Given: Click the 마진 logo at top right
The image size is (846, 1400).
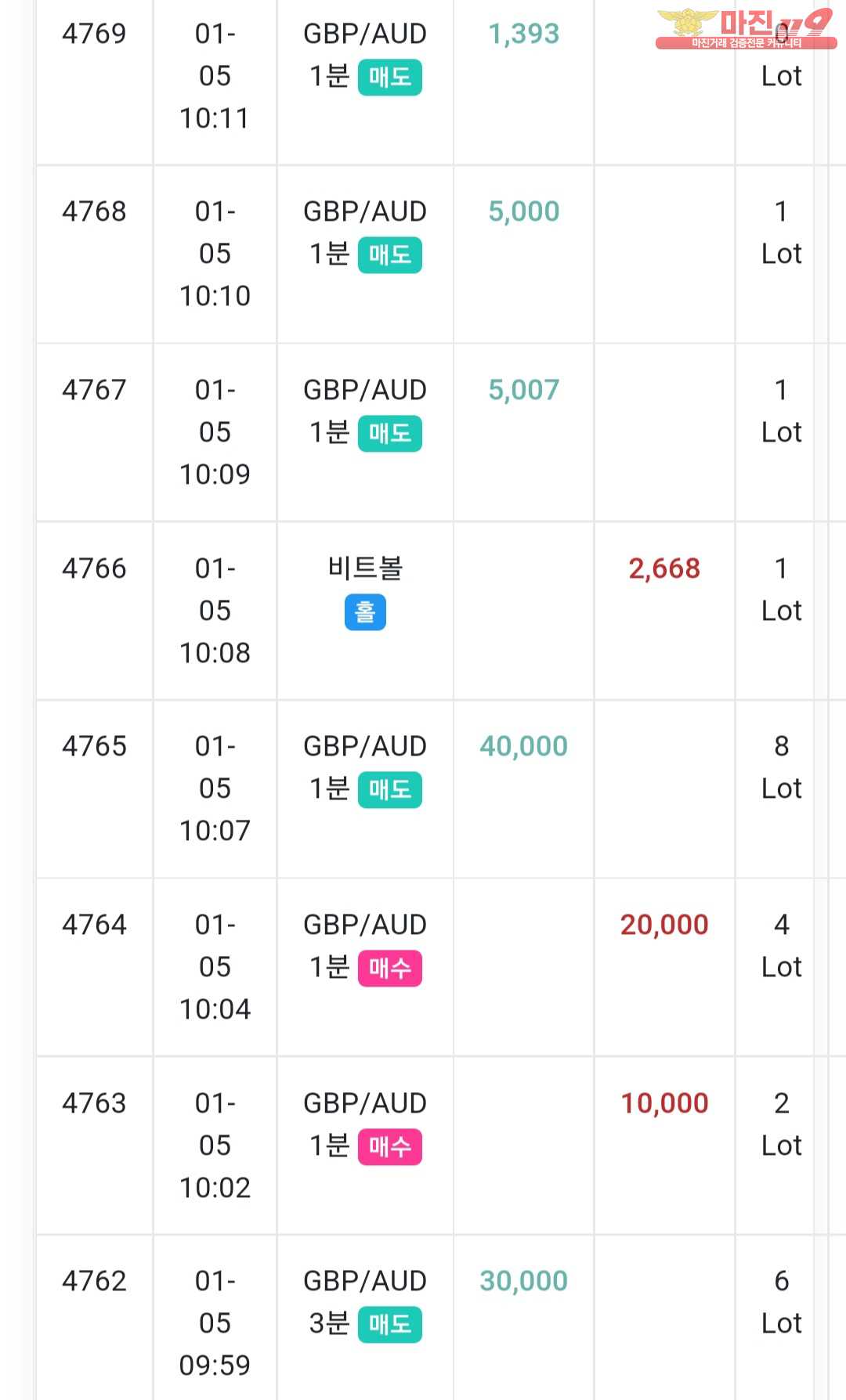Looking at the screenshot, I should coord(746,29).
